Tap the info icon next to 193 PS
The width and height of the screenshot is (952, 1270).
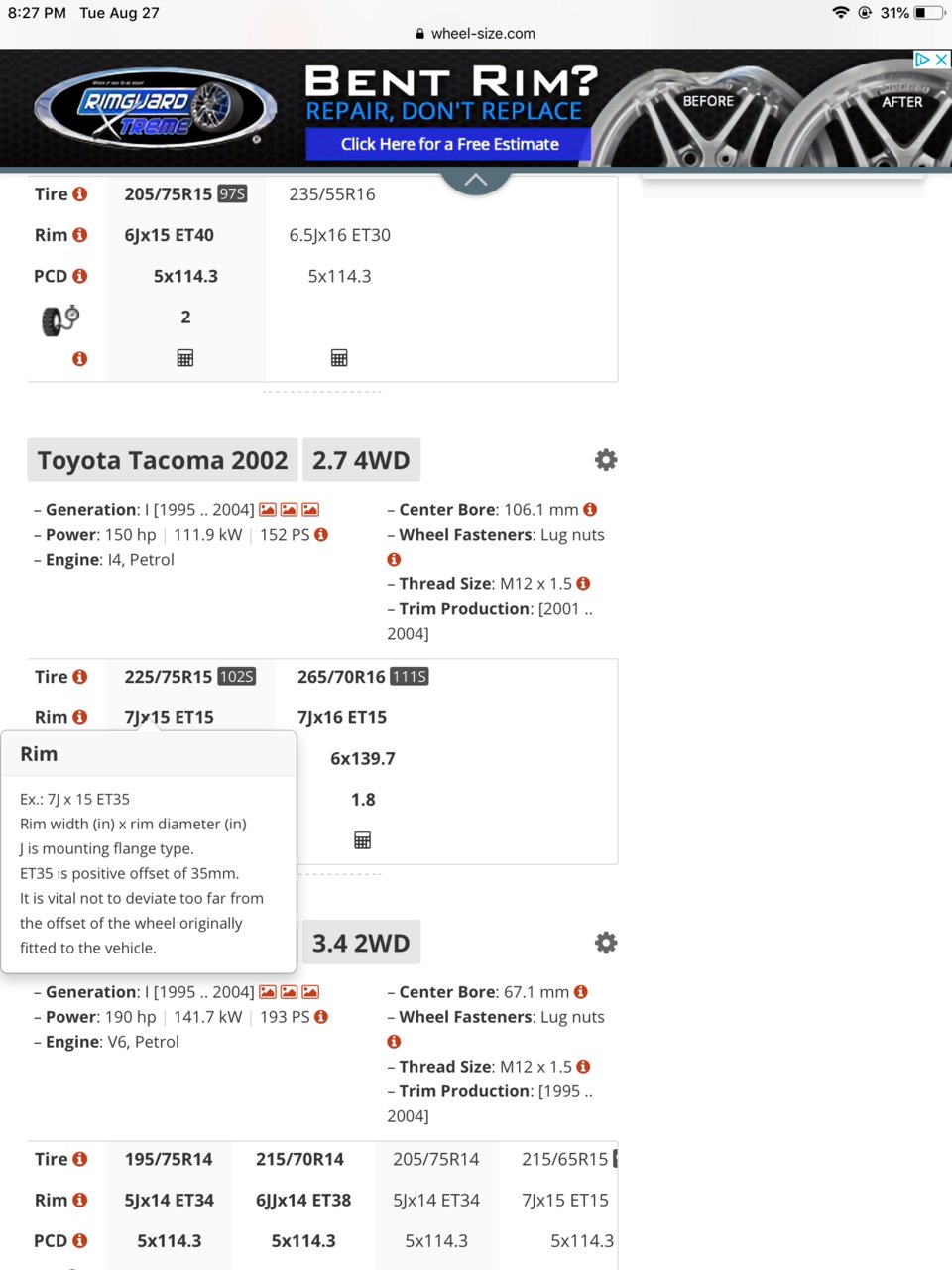pyautogui.click(x=321, y=1017)
